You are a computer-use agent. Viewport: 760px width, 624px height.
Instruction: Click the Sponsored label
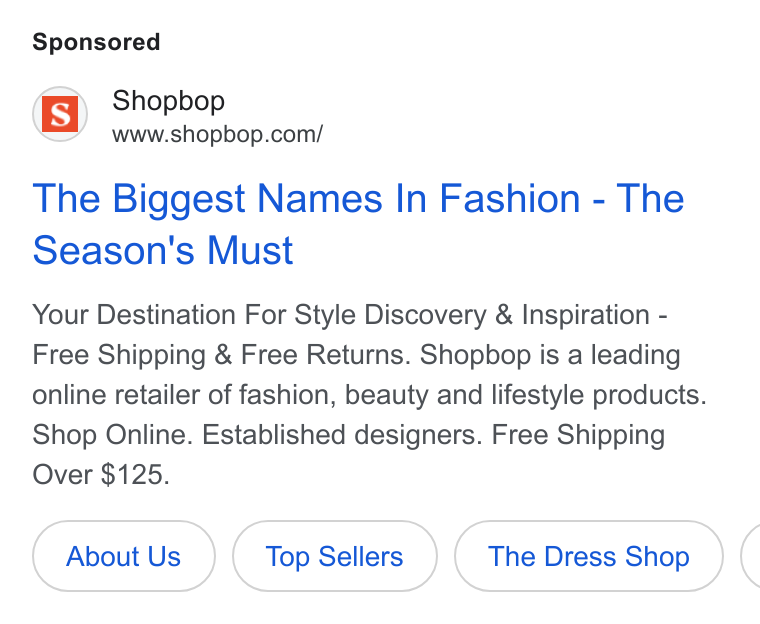click(x=96, y=42)
